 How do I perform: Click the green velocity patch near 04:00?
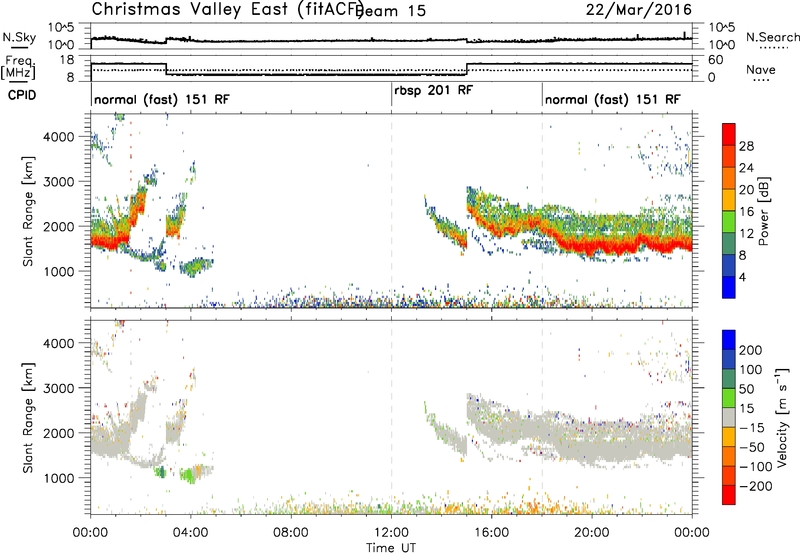pos(187,475)
